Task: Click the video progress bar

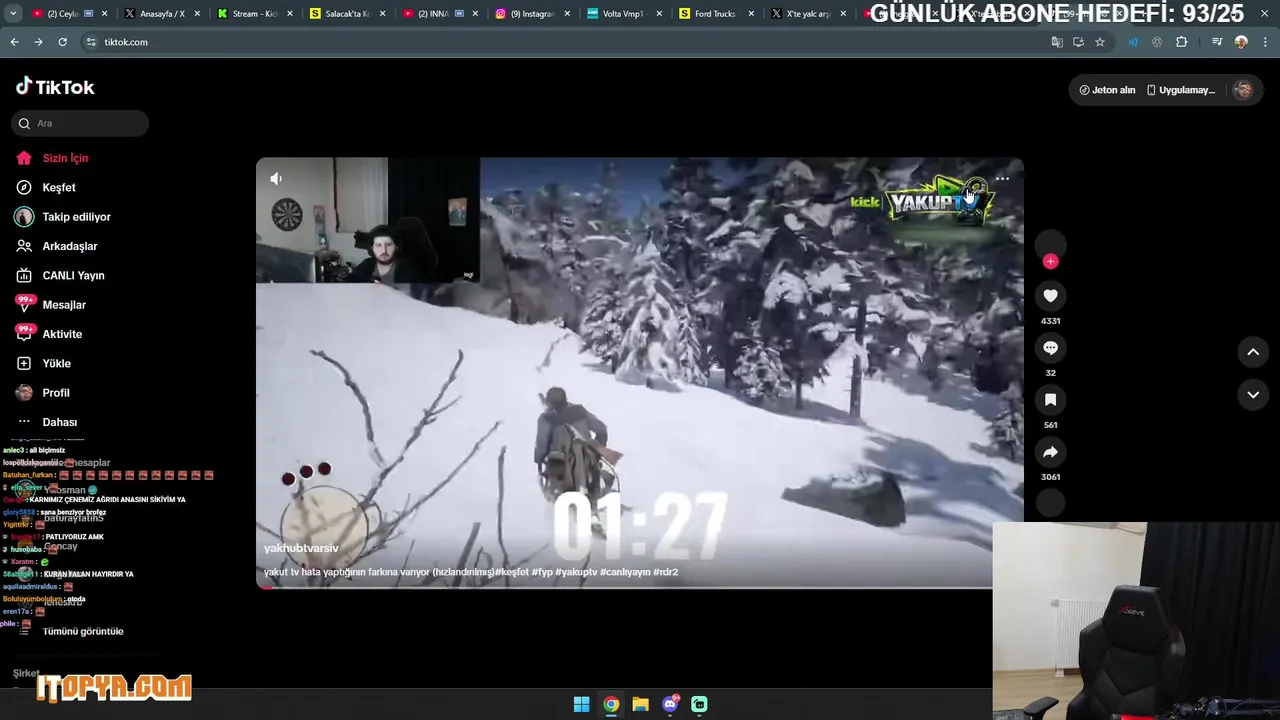Action: pos(625,587)
